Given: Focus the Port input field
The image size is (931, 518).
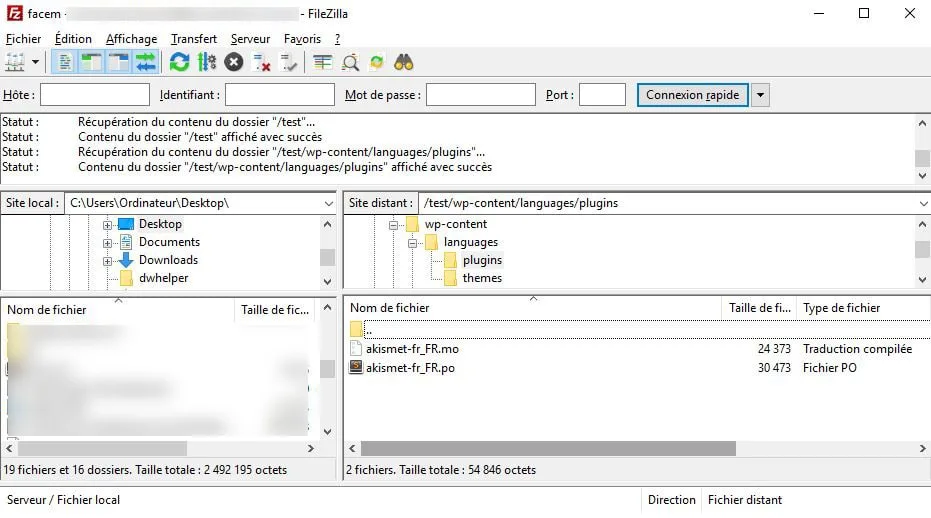Looking at the screenshot, I should pos(602,95).
